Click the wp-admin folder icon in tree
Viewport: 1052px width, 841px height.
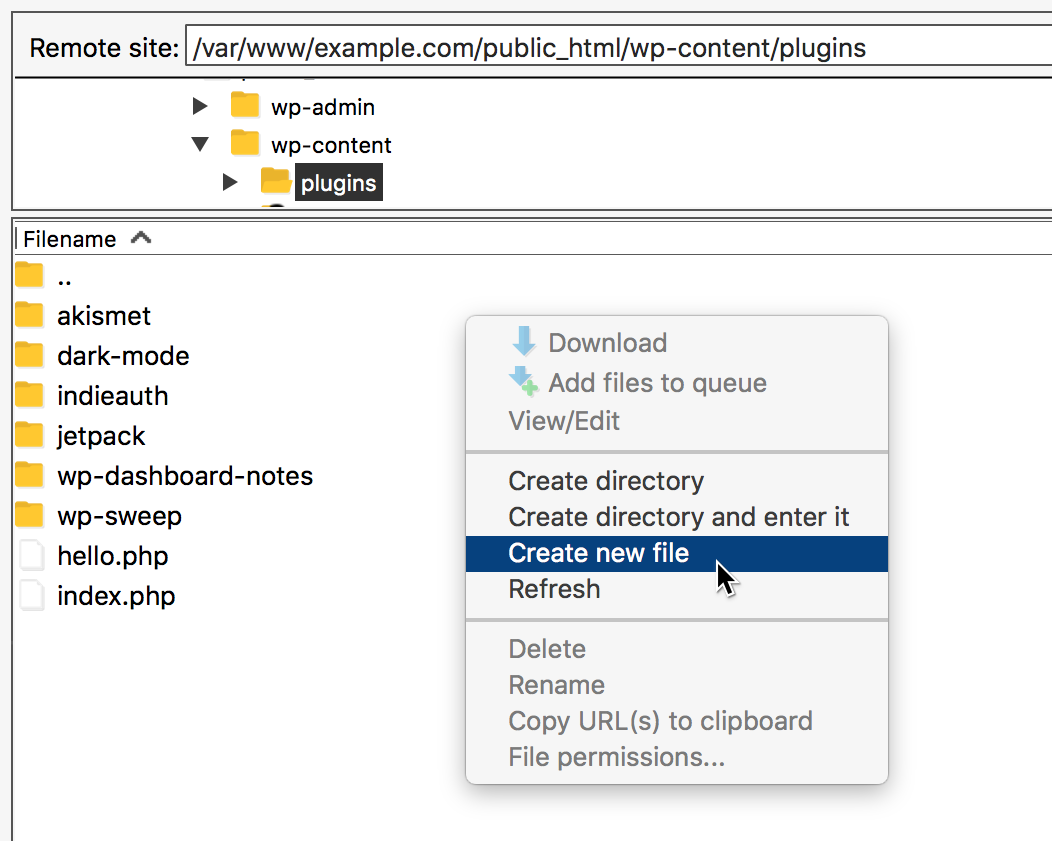tap(245, 105)
